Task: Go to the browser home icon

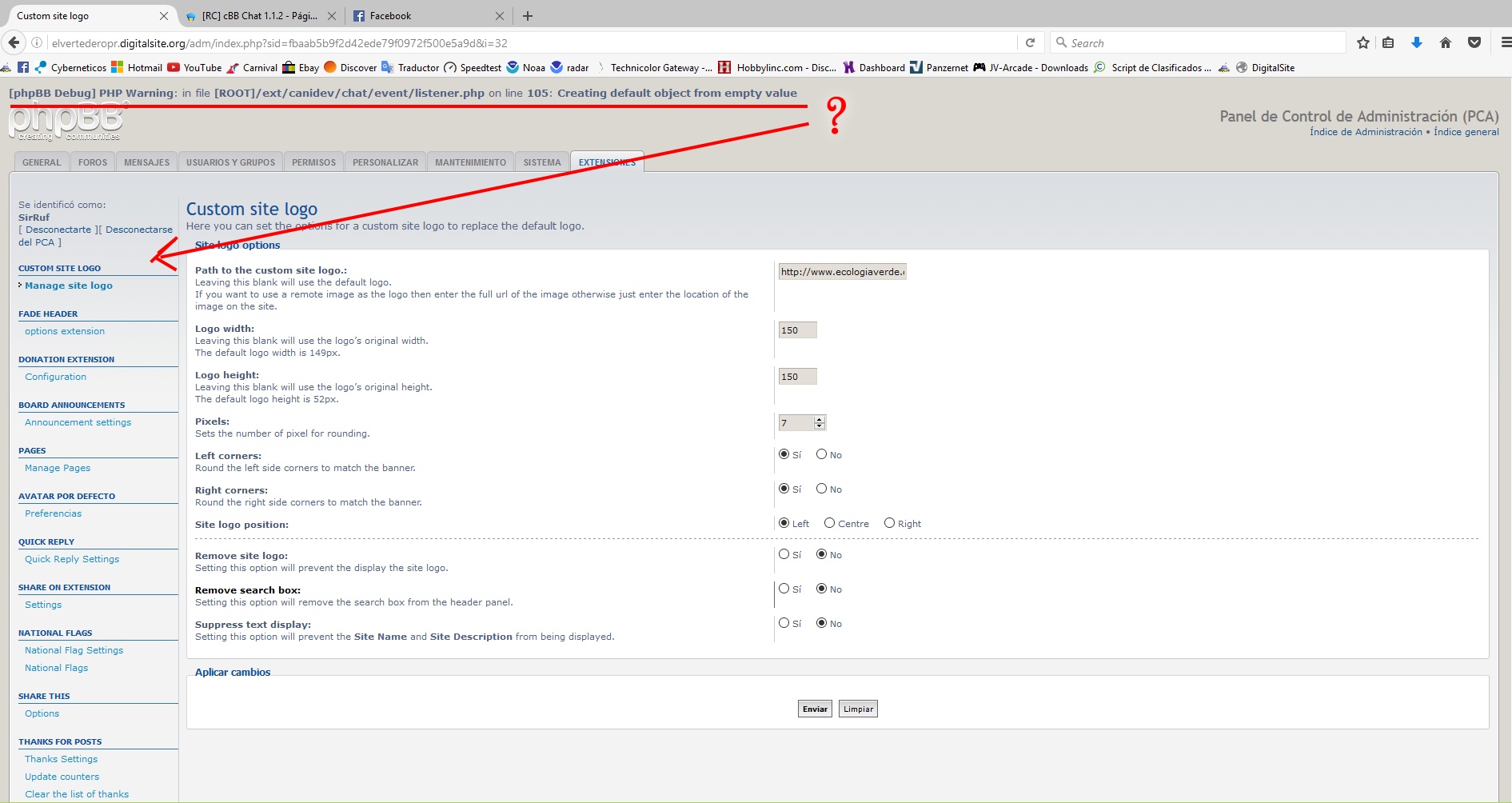Action: (x=1445, y=43)
